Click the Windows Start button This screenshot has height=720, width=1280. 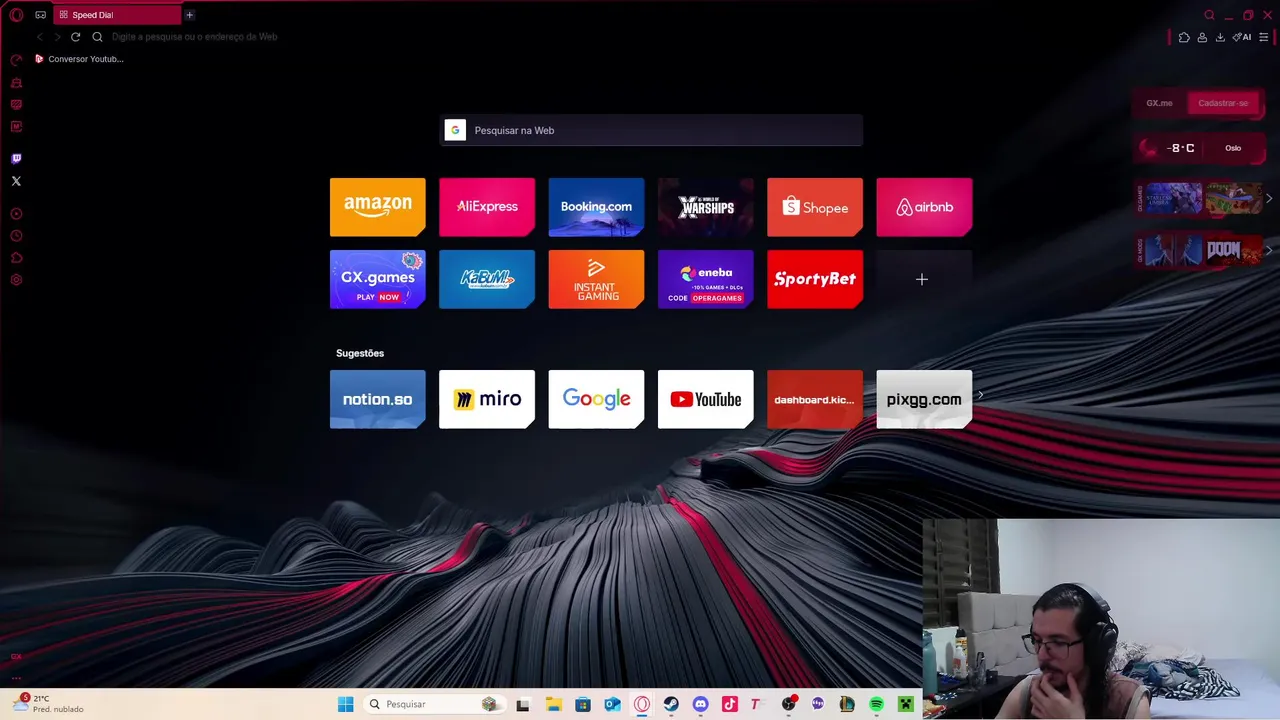click(345, 704)
